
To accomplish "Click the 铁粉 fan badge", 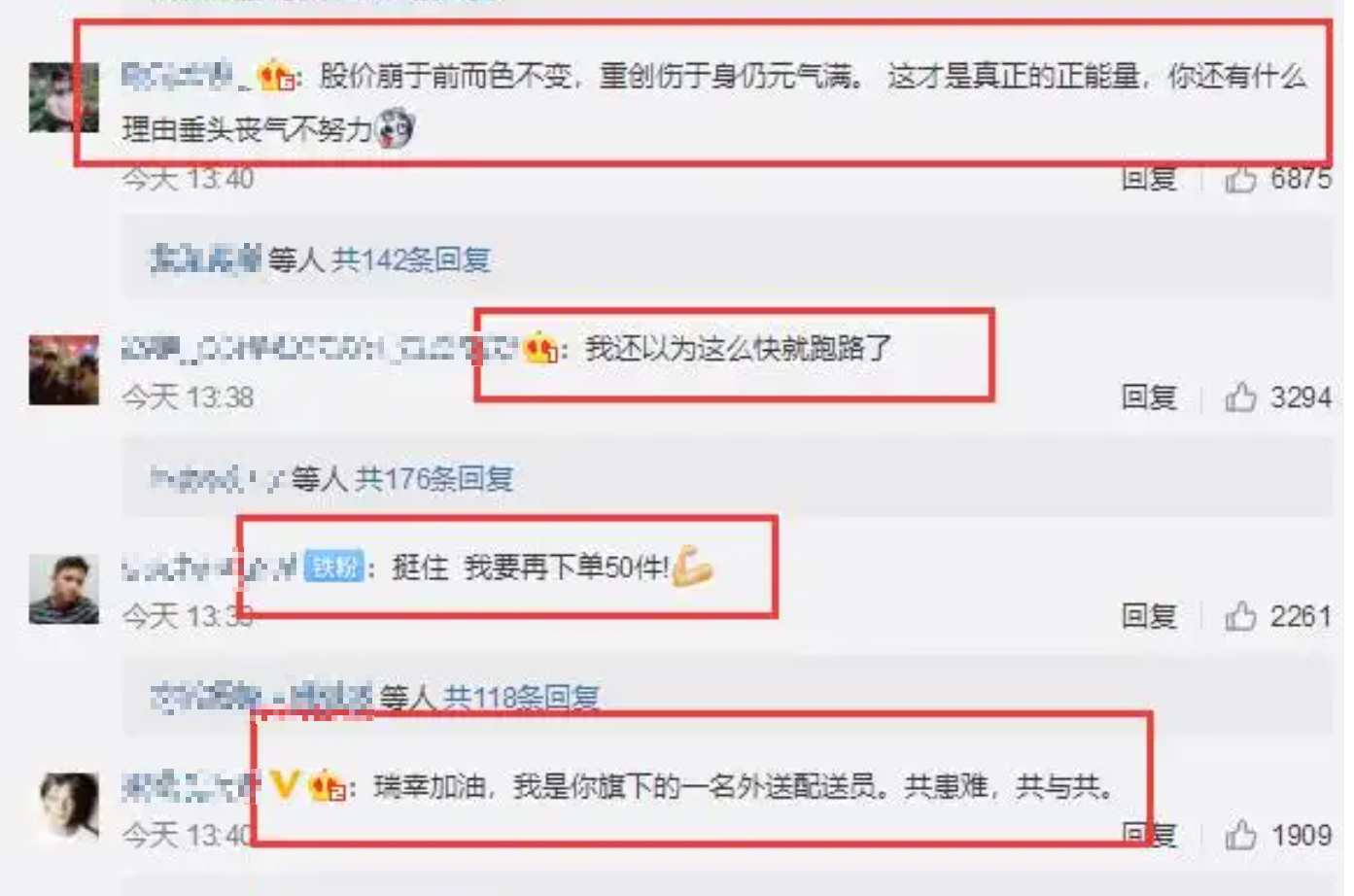I will coord(333,567).
